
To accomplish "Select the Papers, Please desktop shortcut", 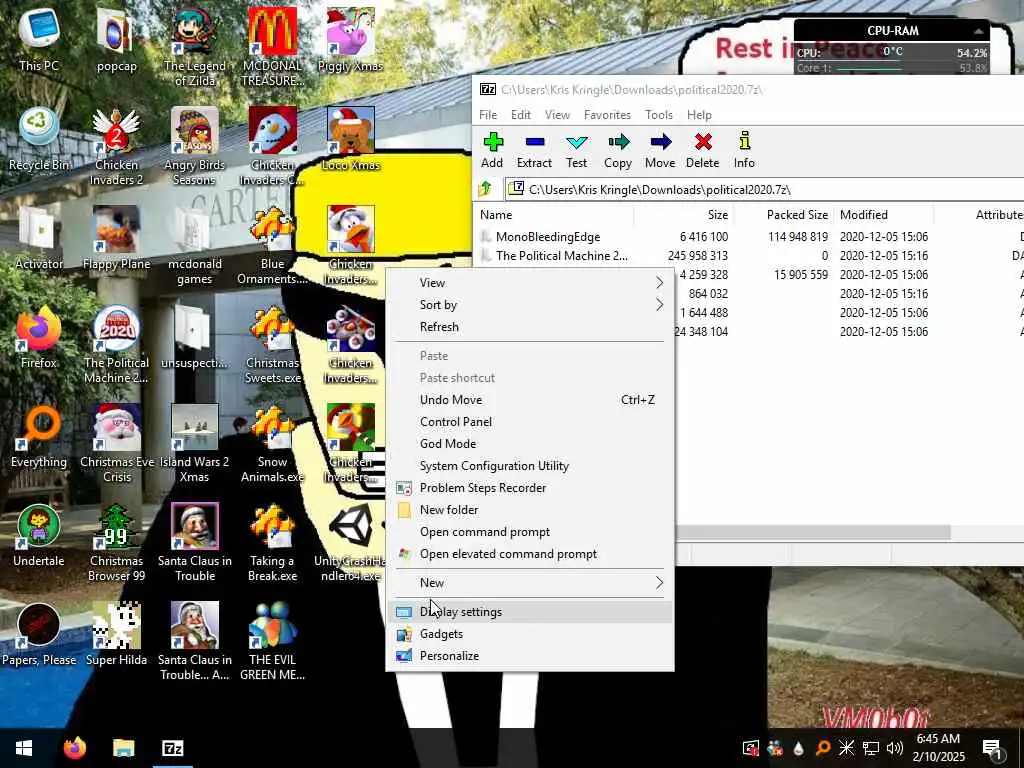I will 39,633.
